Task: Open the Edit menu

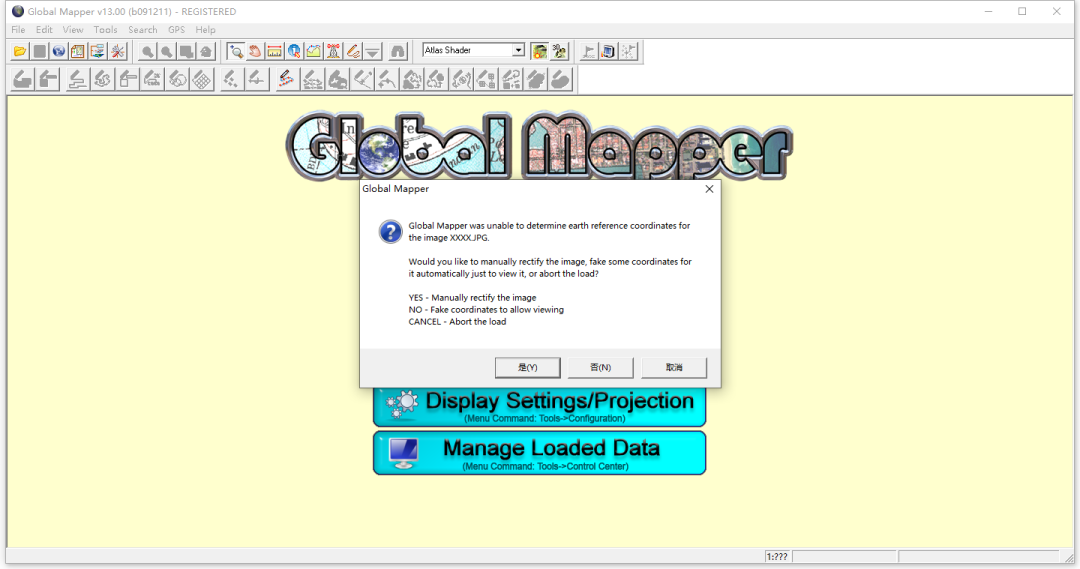Action: click(44, 30)
